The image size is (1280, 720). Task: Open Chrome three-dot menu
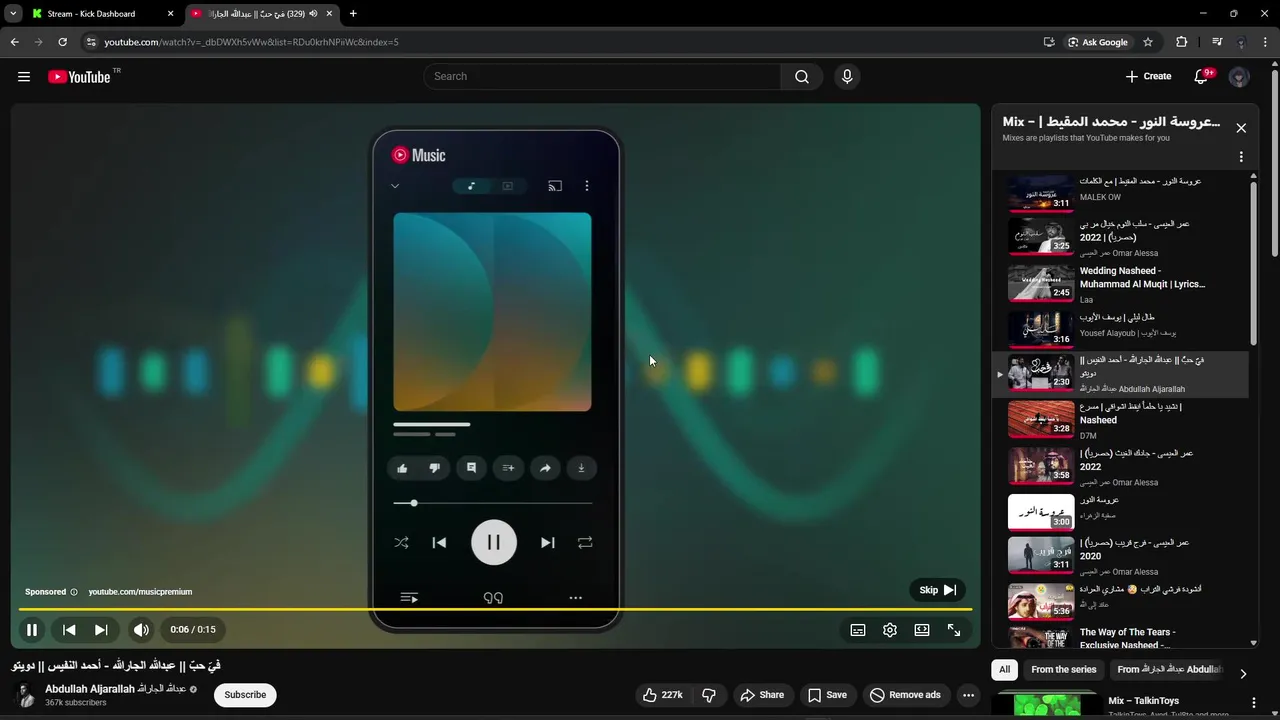[x=1266, y=42]
